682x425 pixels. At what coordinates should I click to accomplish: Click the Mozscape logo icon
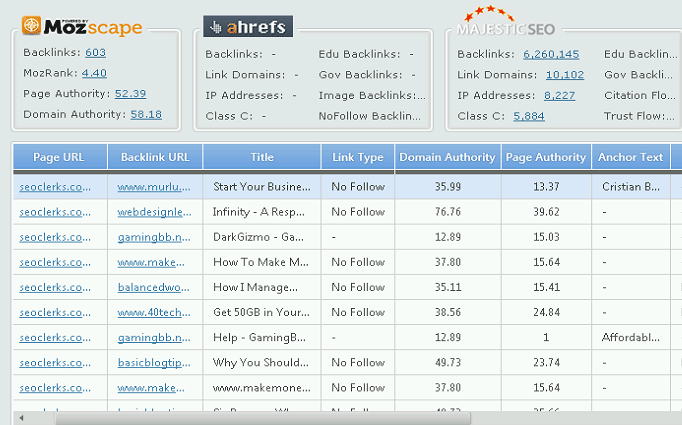pos(31,26)
